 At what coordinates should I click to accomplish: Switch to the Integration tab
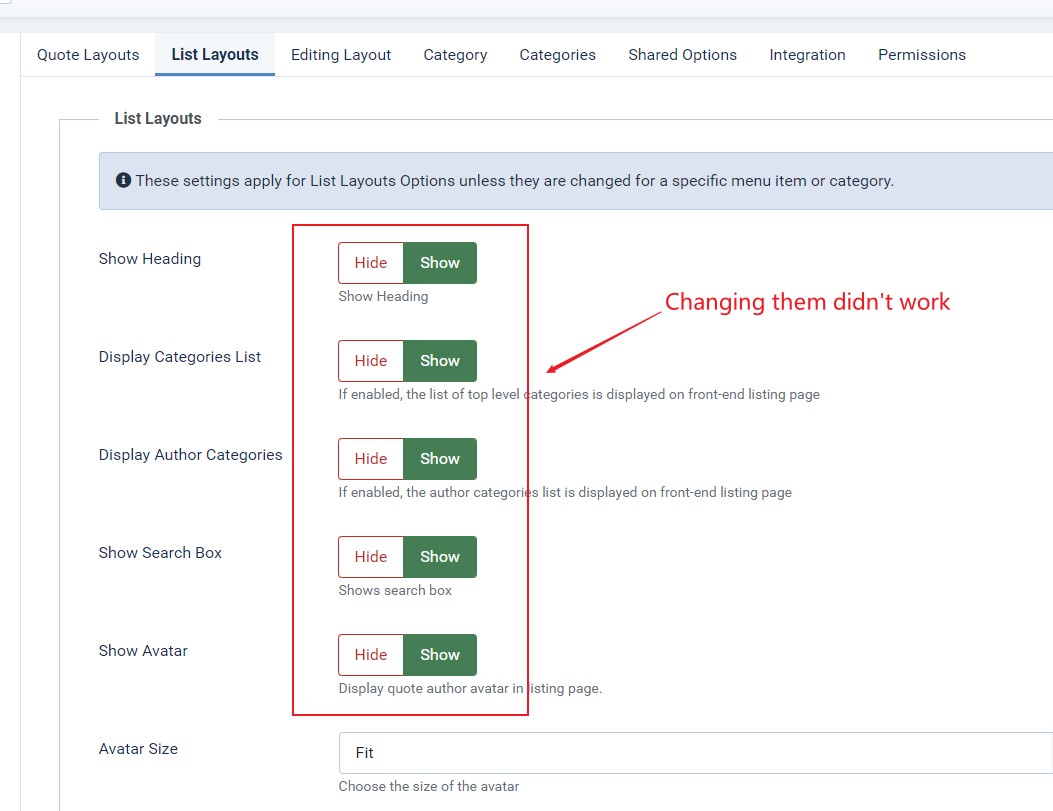coord(807,55)
